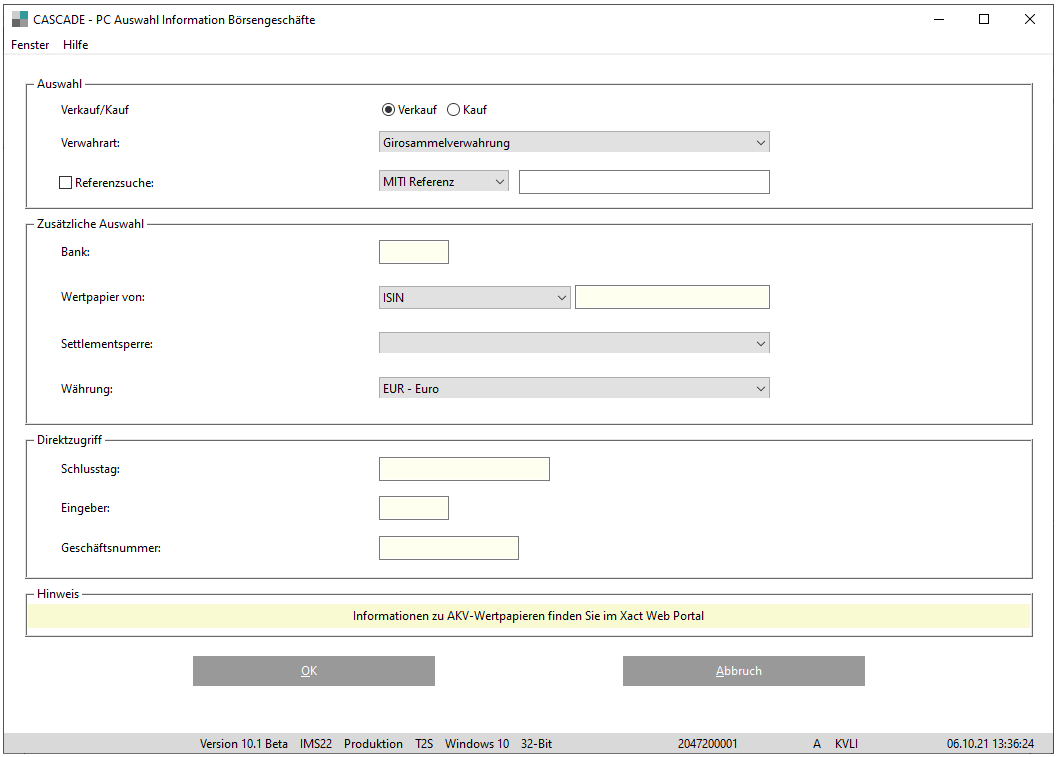This screenshot has width=1058, height=757.
Task: Open the Fenster menu
Action: point(30,45)
